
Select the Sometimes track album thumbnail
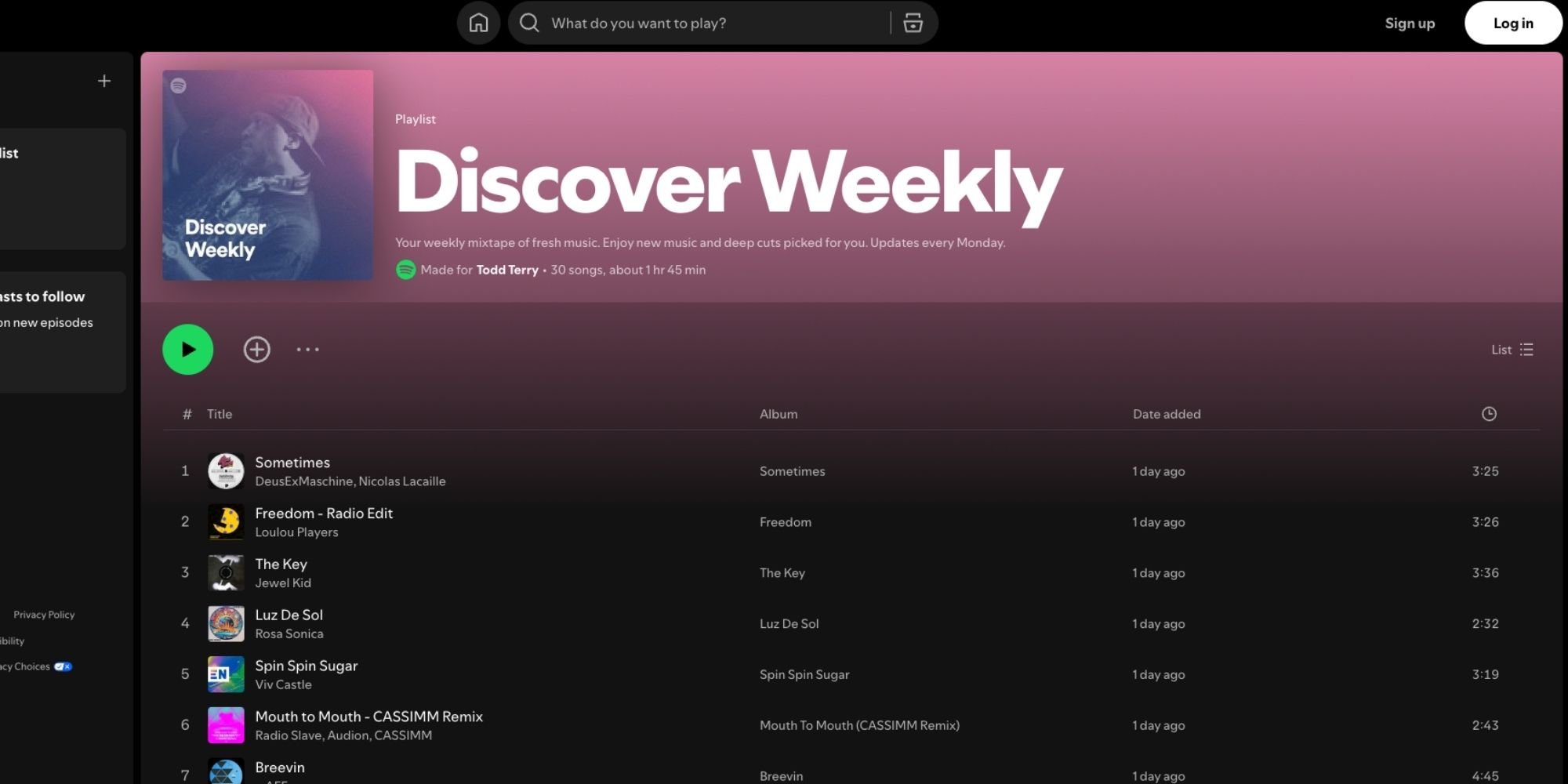click(226, 471)
